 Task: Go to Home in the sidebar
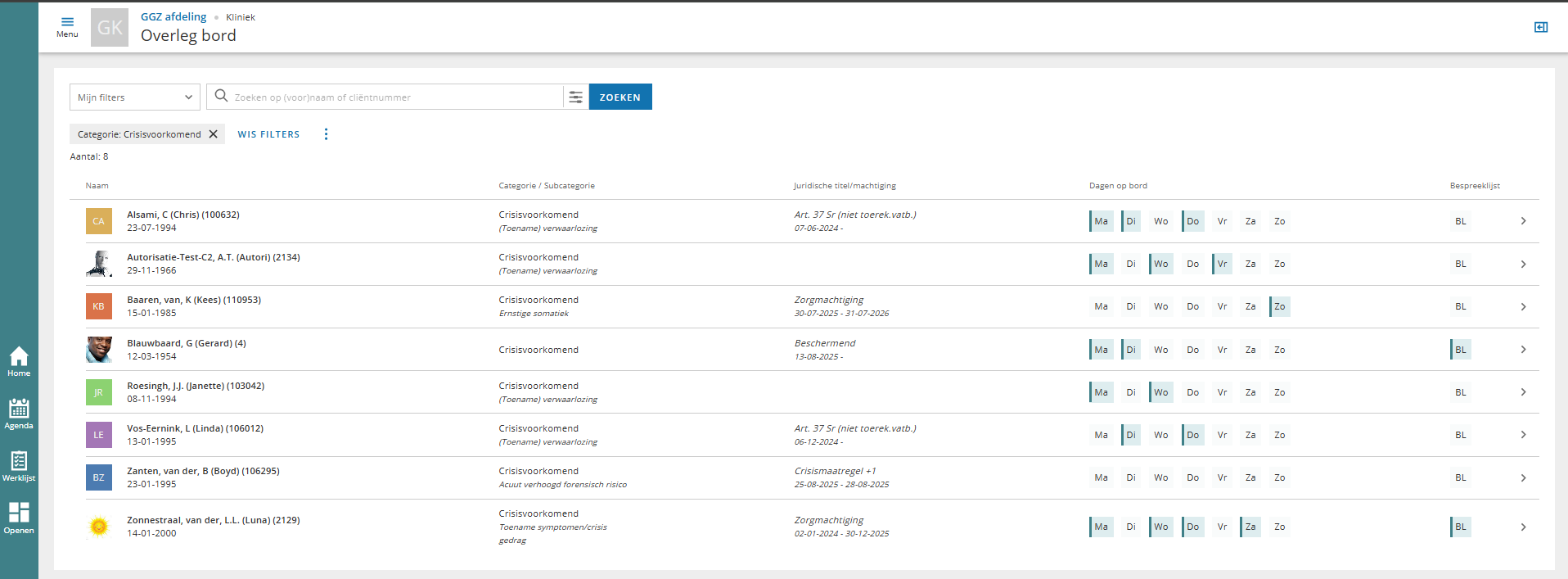click(19, 361)
